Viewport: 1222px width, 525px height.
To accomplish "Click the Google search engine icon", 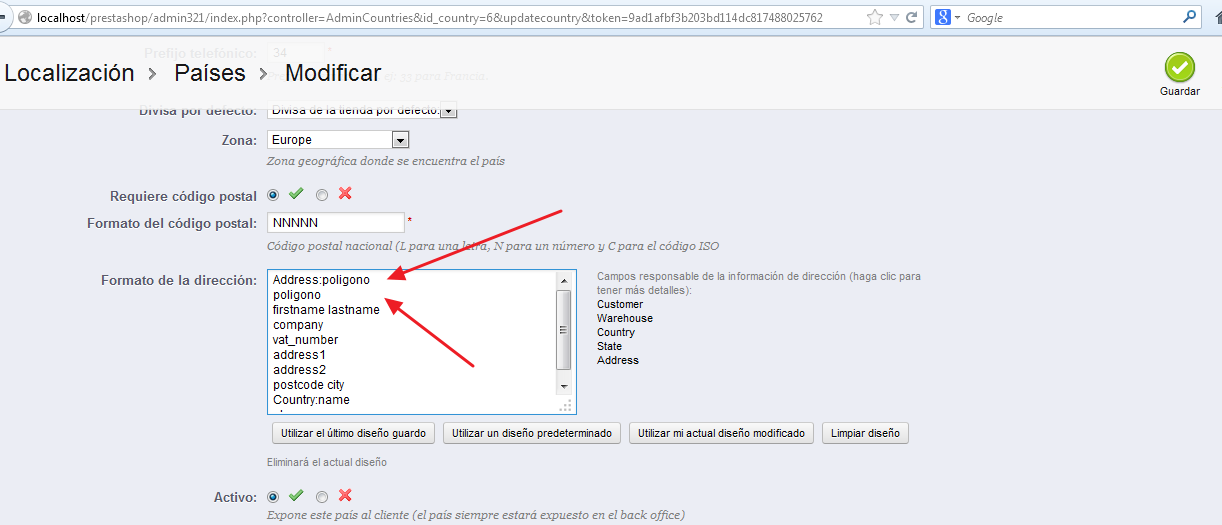I will coord(942,17).
